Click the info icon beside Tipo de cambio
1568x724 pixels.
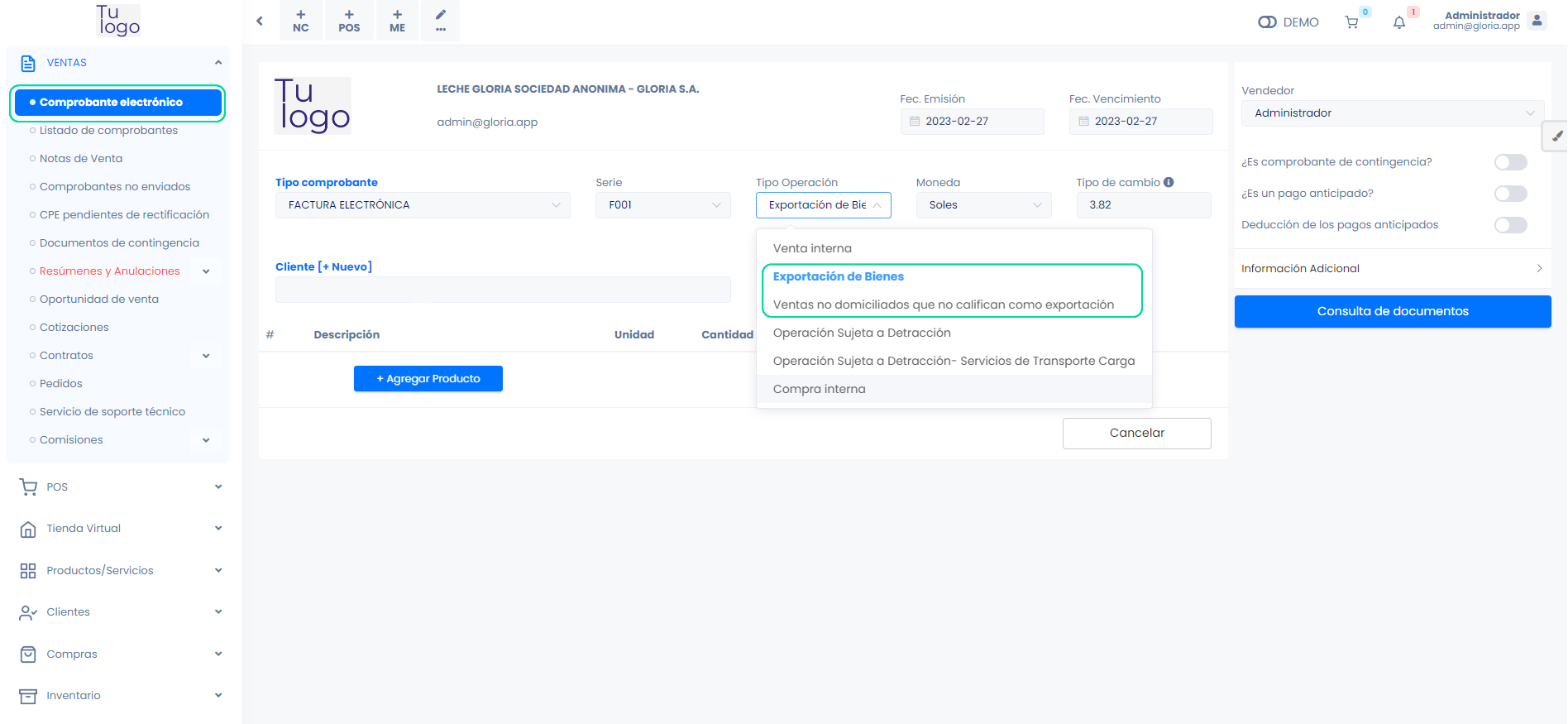tap(1169, 182)
